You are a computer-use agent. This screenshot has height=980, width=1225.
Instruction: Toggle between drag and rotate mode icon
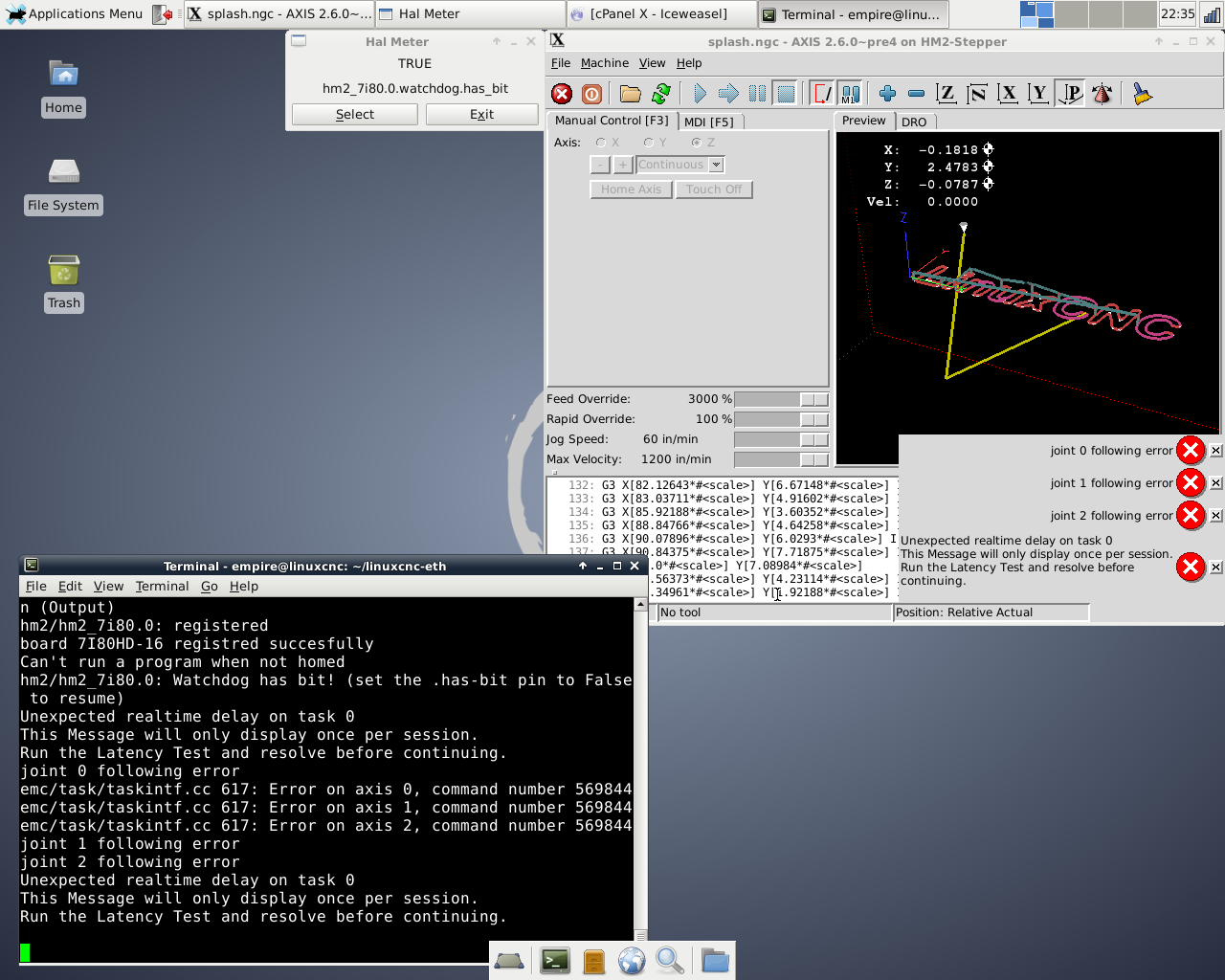click(1102, 94)
